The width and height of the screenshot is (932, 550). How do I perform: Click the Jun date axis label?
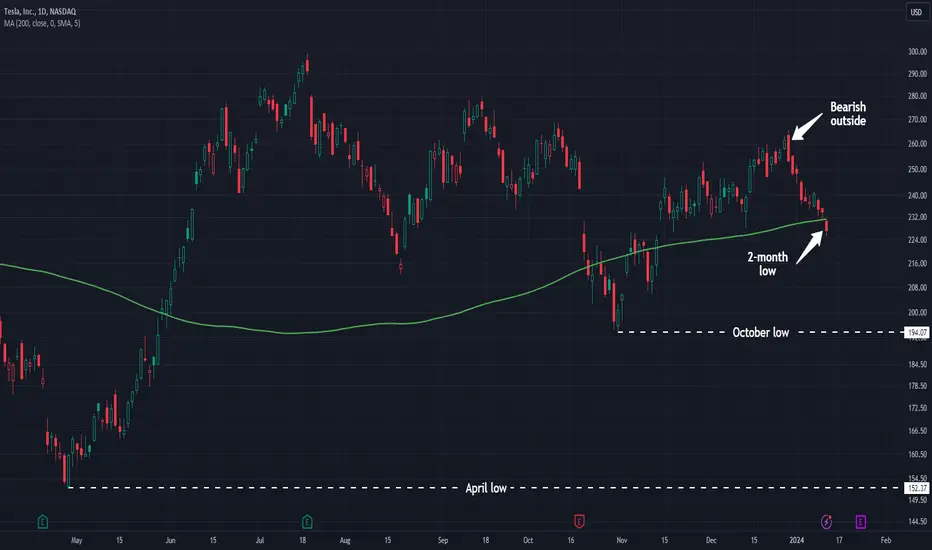171,540
